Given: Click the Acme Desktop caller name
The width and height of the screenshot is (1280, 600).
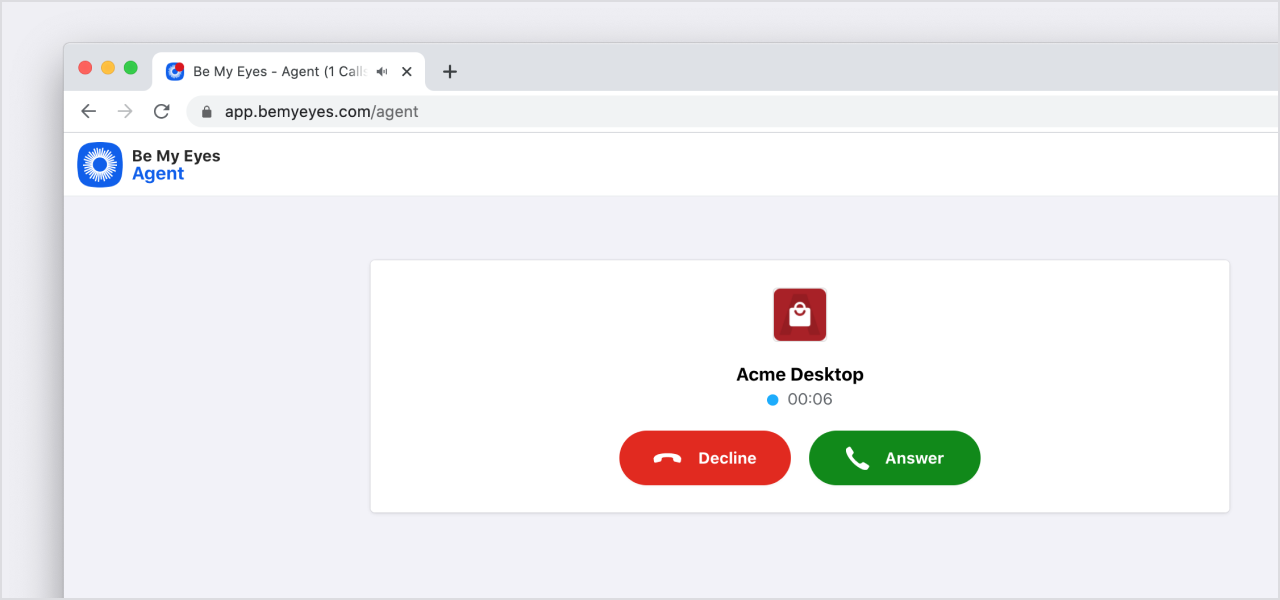Looking at the screenshot, I should point(800,375).
